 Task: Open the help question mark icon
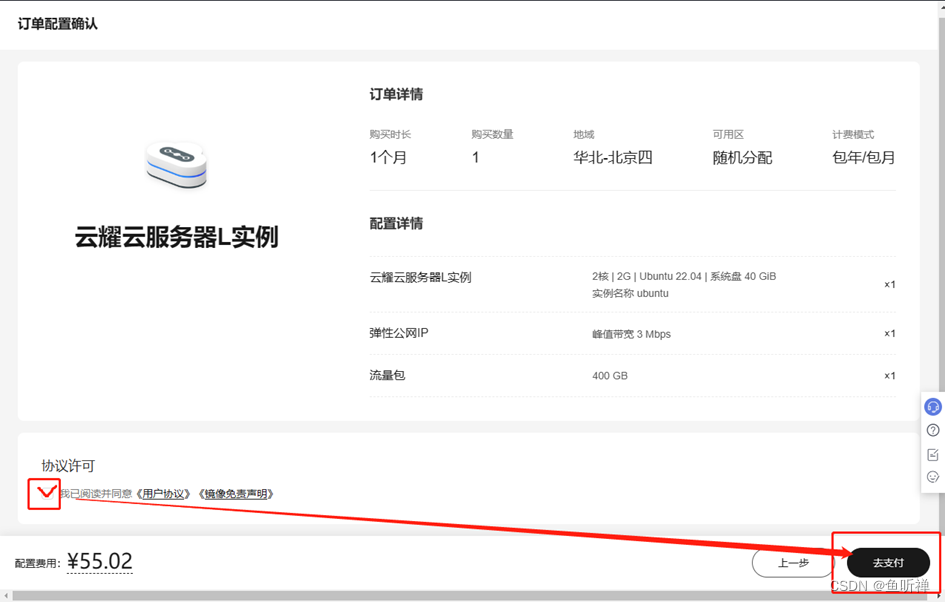(933, 430)
